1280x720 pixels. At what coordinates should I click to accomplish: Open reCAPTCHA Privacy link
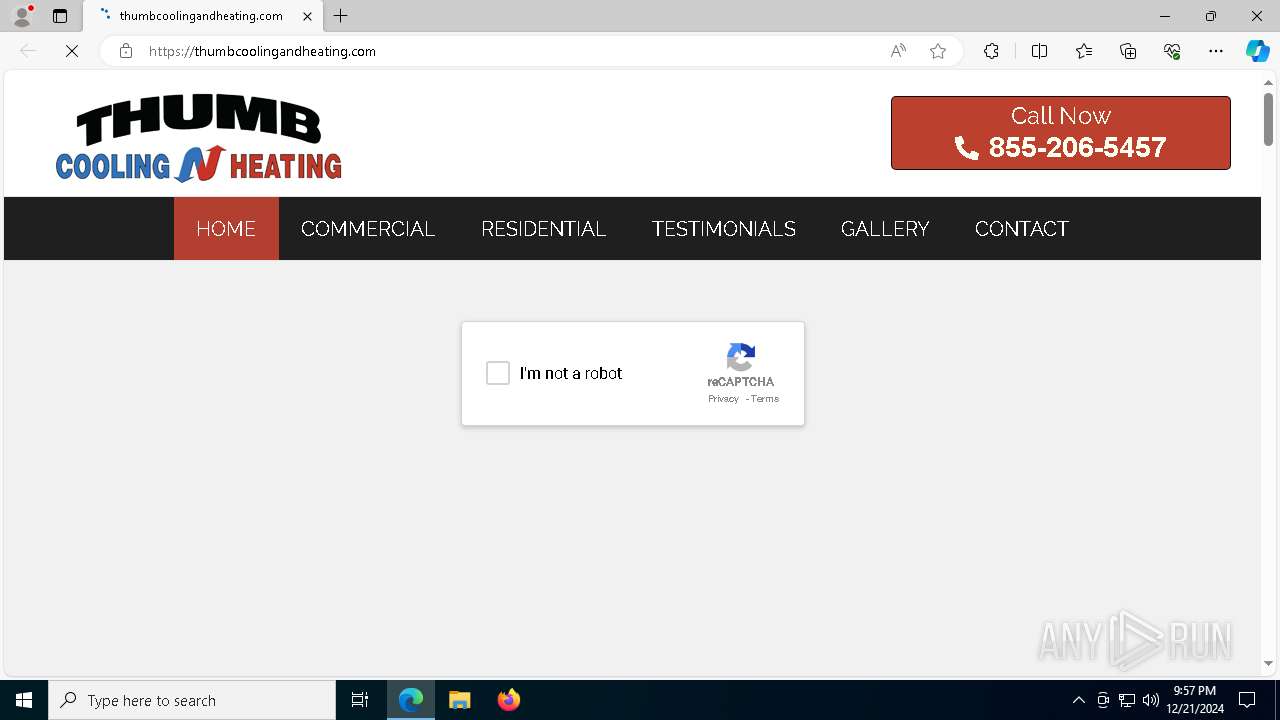click(x=723, y=399)
